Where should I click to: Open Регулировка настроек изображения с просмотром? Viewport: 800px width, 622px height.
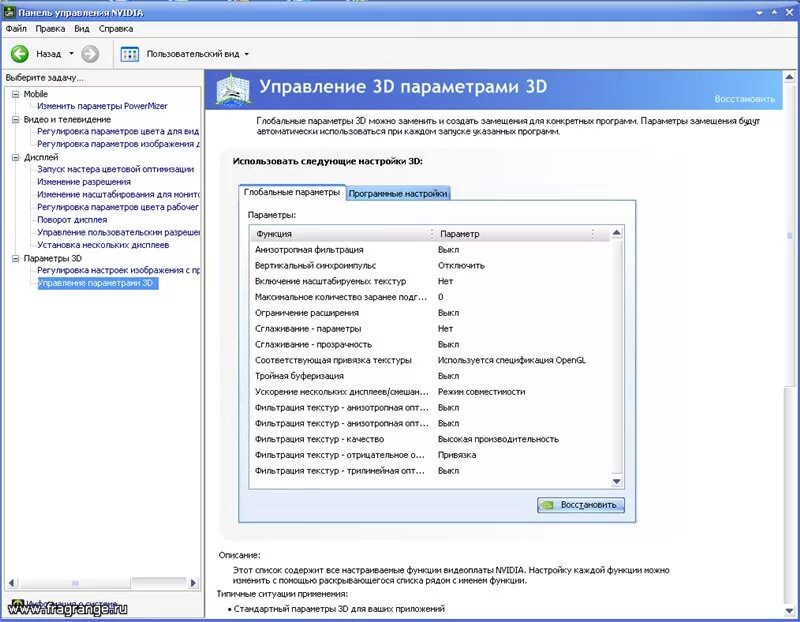pos(118,270)
